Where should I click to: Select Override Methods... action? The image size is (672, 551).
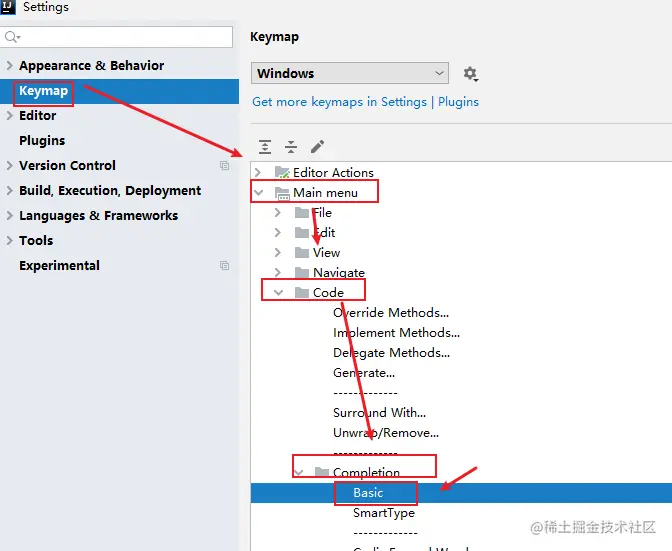pos(391,313)
